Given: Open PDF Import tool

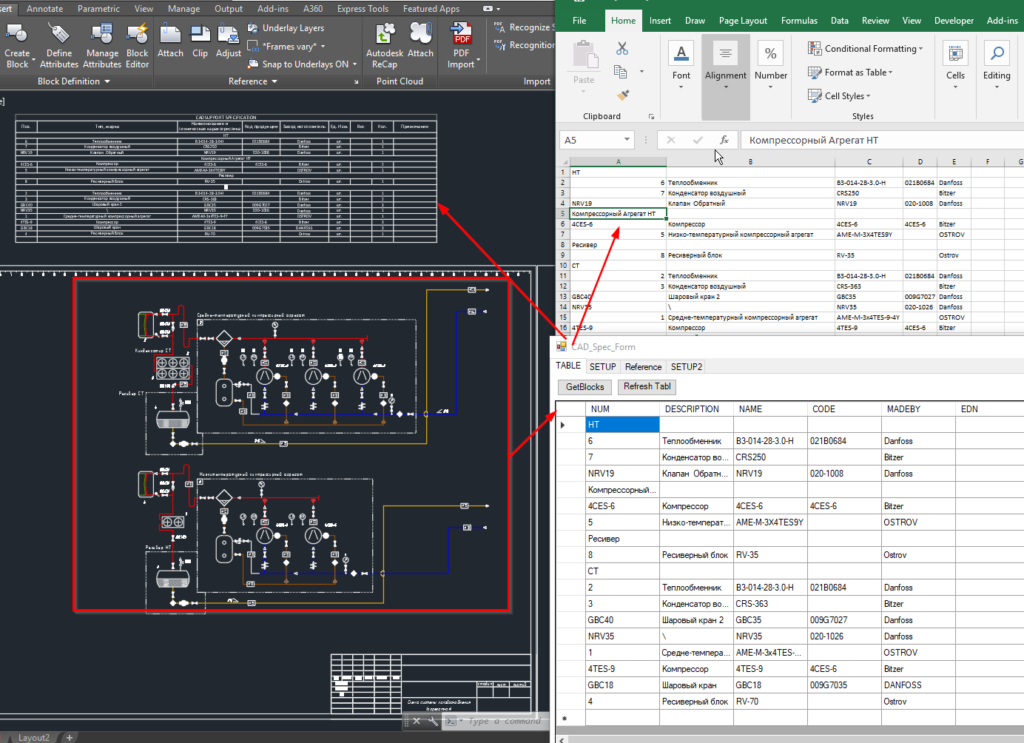Looking at the screenshot, I should point(461,46).
